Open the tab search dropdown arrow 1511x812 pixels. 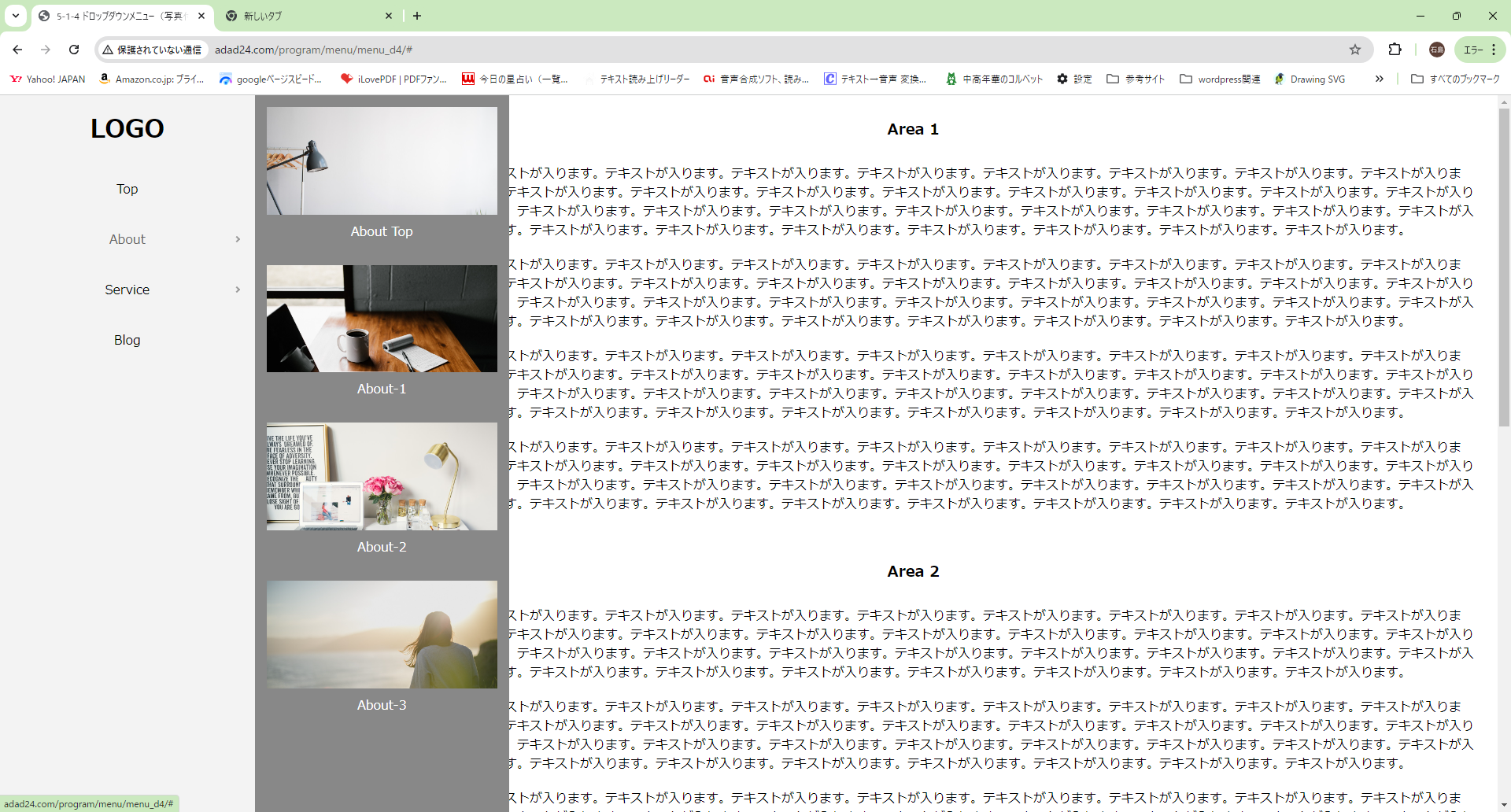15,15
